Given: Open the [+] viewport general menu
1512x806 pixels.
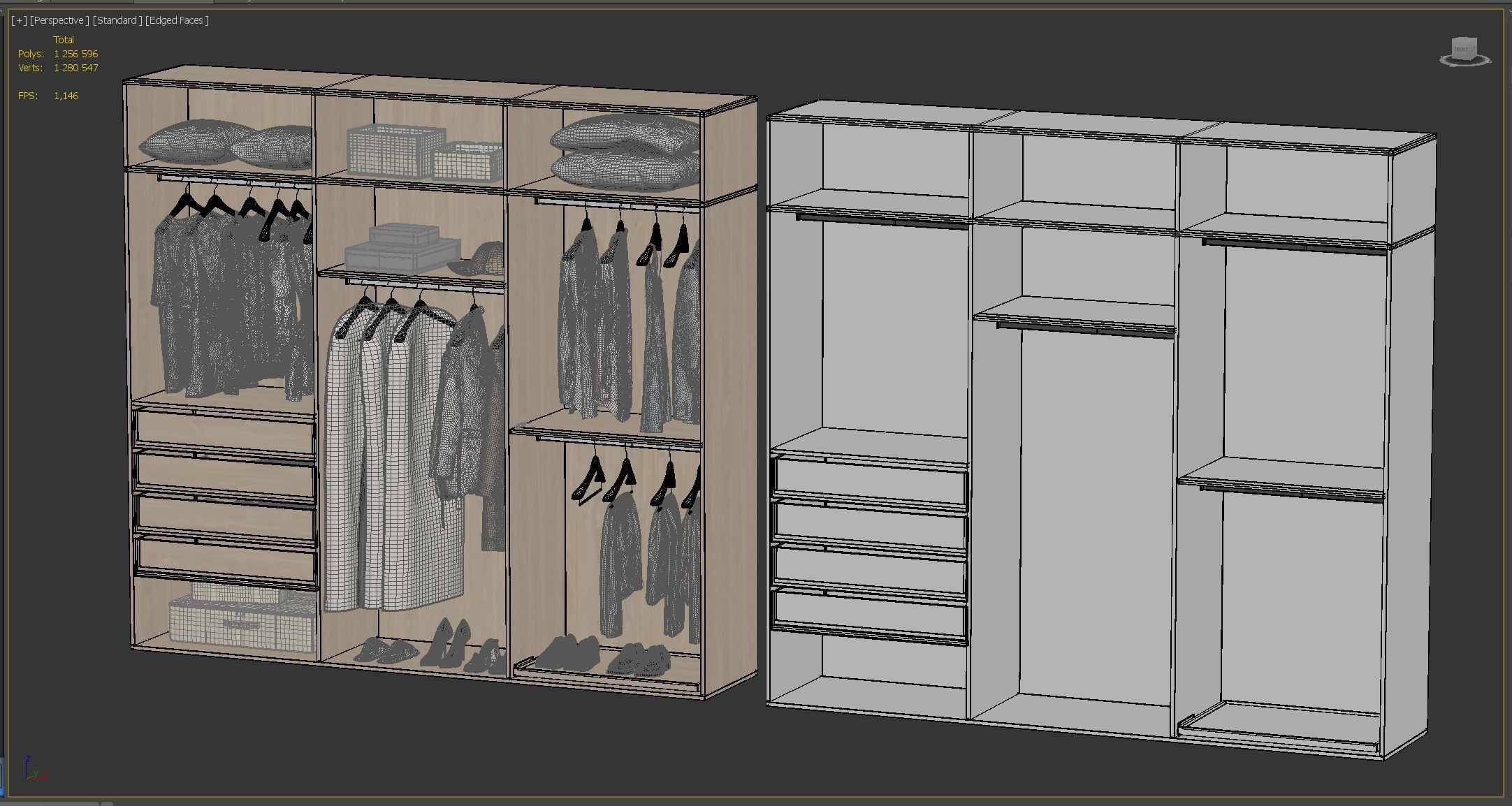Looking at the screenshot, I should coord(19,20).
